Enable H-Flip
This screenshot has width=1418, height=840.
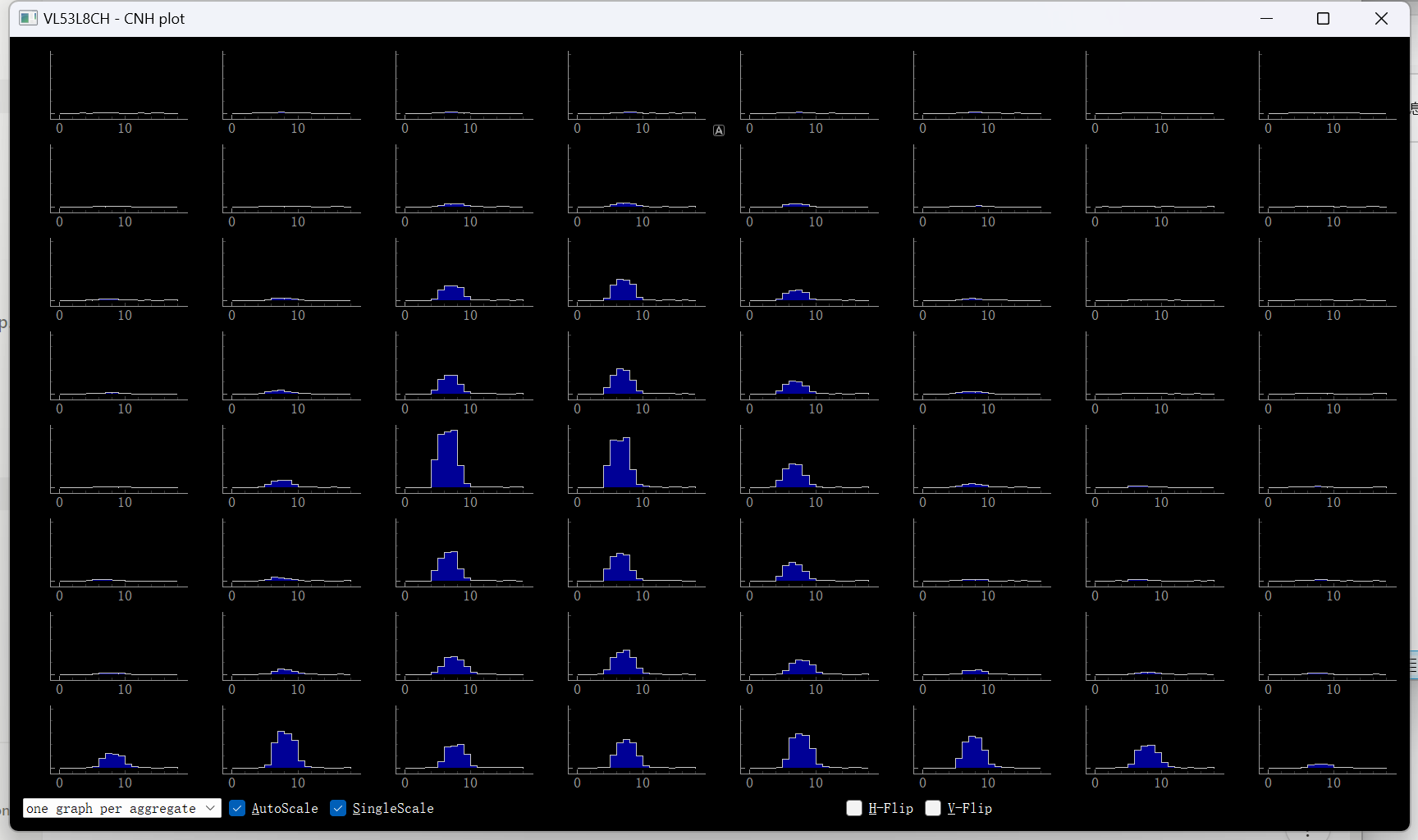pyautogui.click(x=854, y=808)
